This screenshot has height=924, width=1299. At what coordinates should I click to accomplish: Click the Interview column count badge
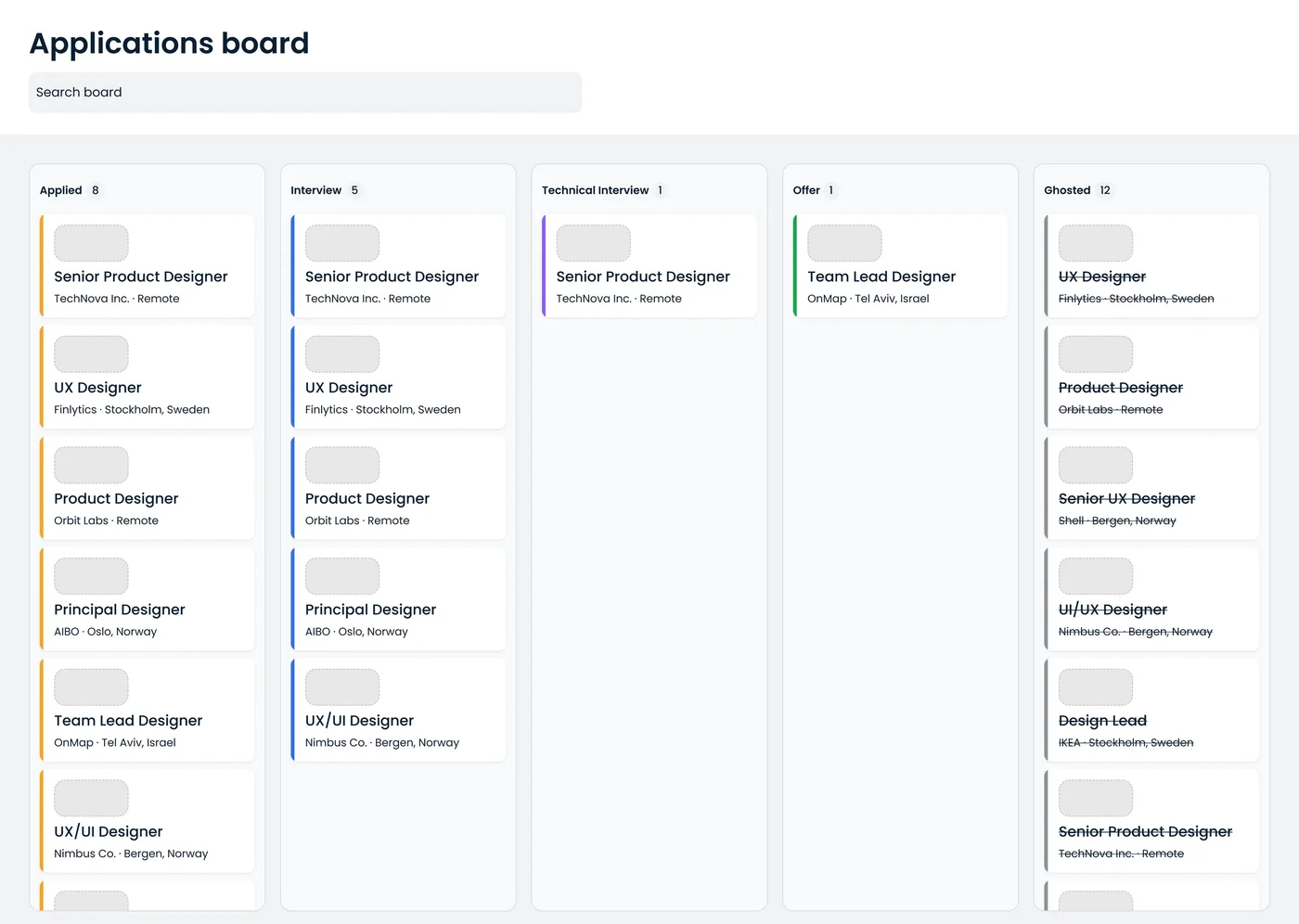354,190
